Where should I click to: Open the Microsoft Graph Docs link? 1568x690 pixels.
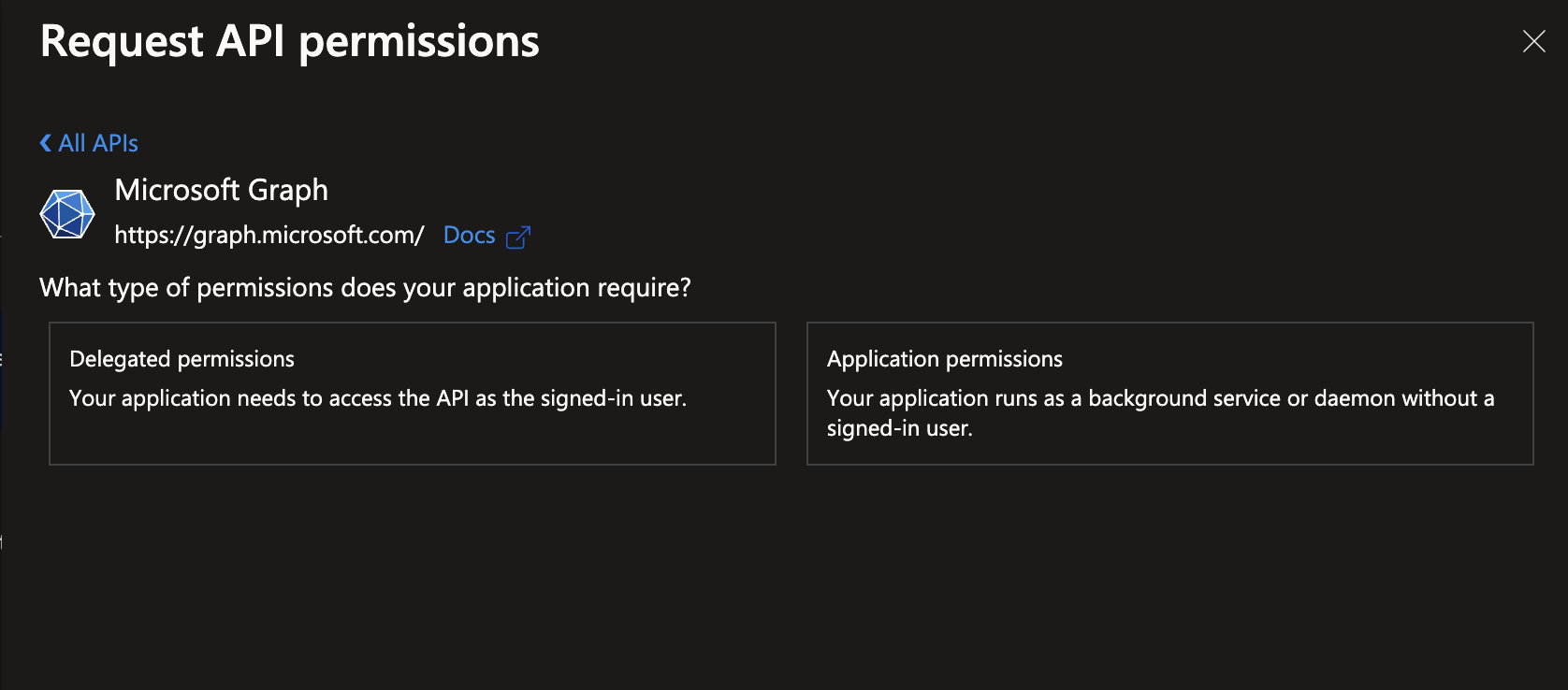pos(469,235)
